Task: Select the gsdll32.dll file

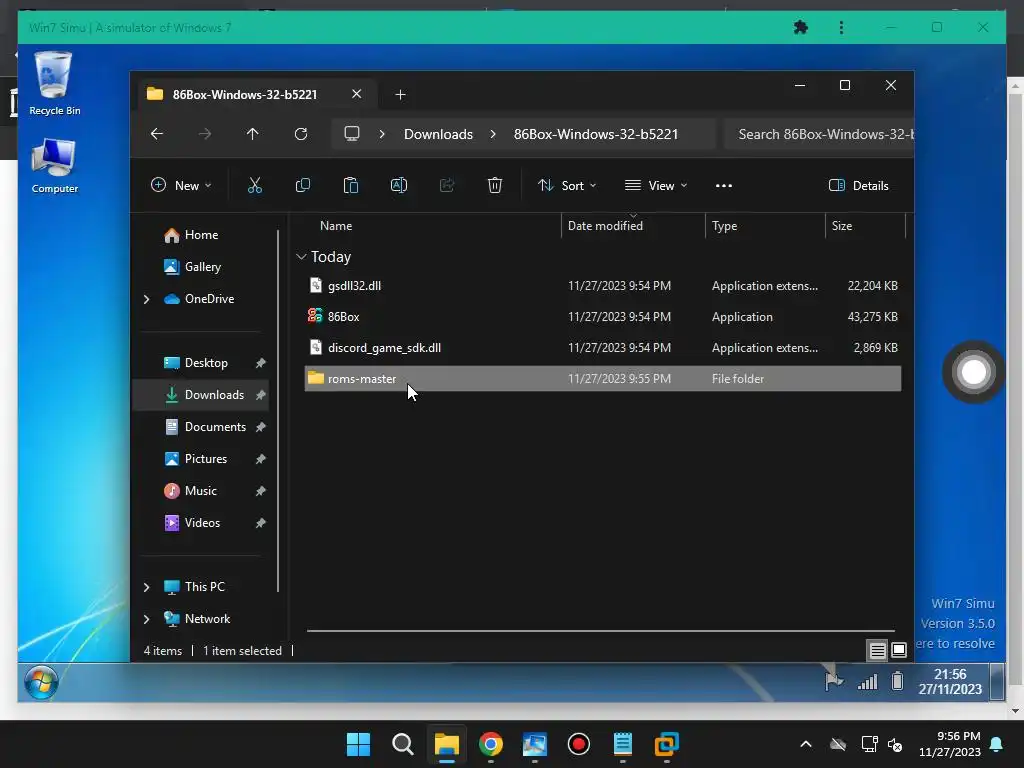Action: coord(603,285)
